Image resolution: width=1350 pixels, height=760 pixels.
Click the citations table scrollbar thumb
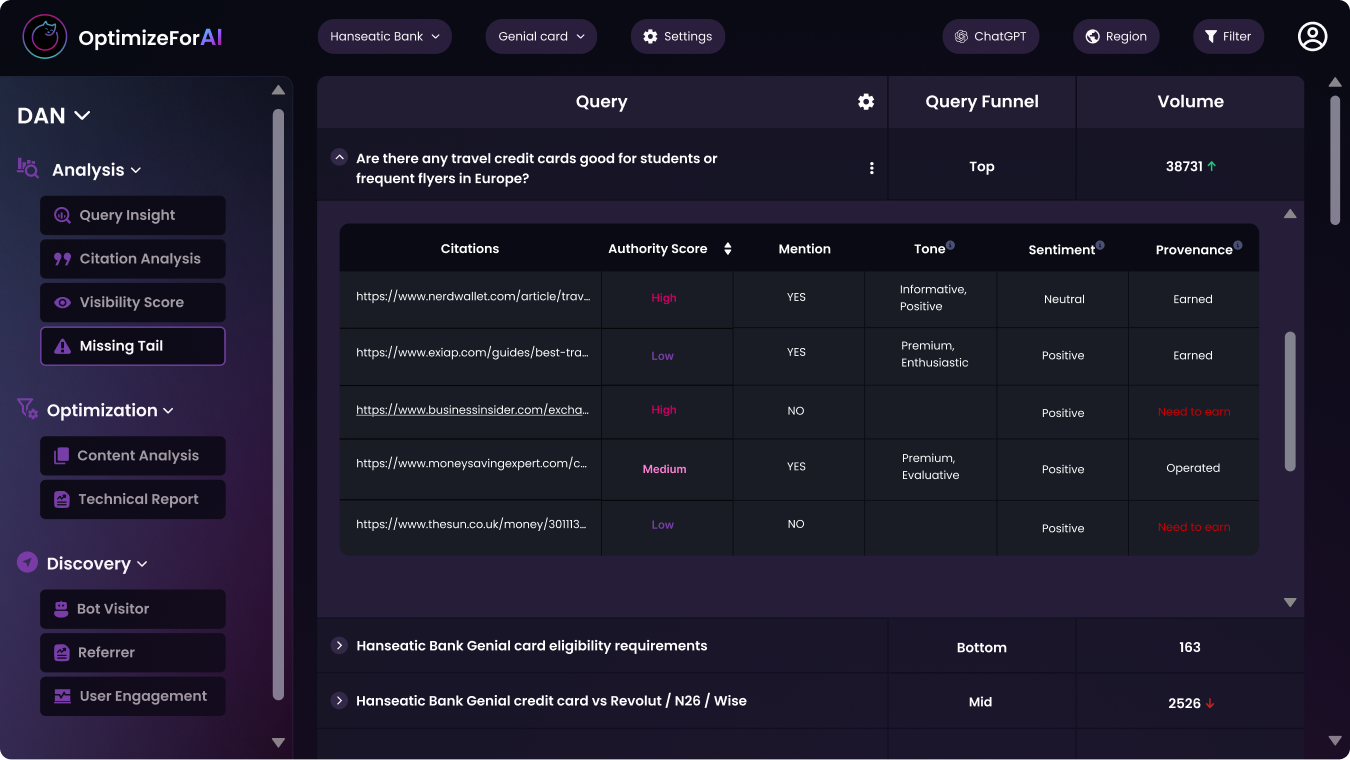tap(1290, 400)
